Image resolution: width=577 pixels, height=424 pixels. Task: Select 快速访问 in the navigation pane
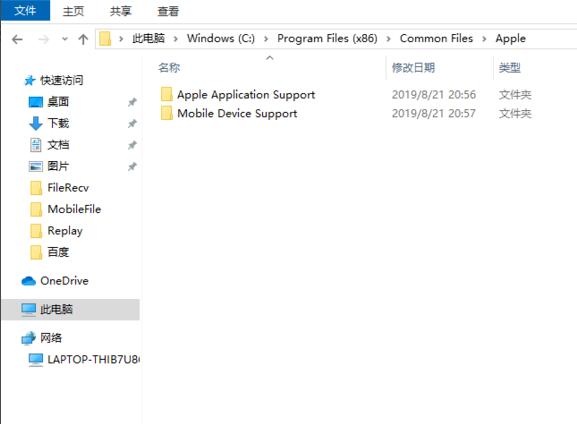click(61, 80)
